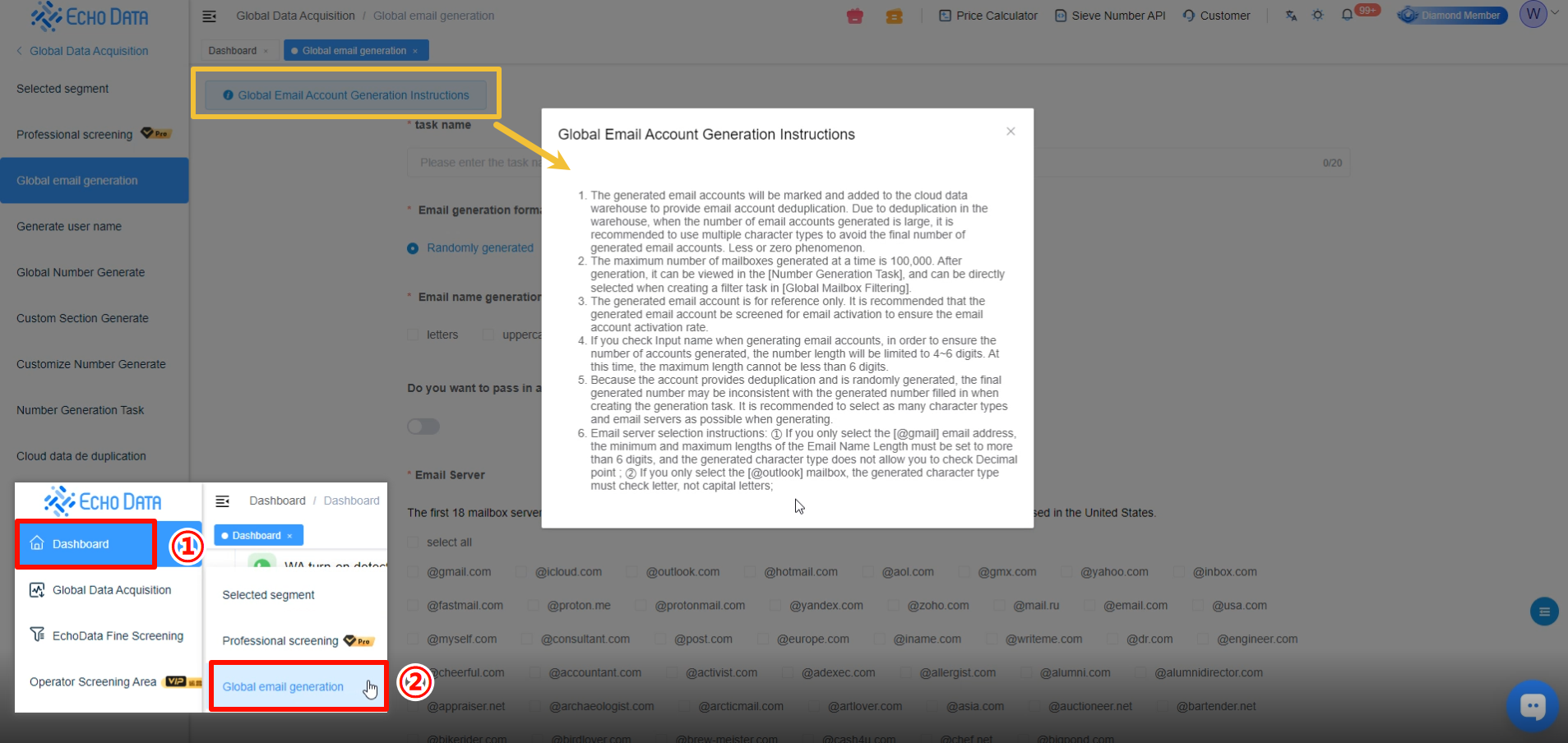
Task: Click Global Email Account Generation Instructions button
Action: point(346,95)
